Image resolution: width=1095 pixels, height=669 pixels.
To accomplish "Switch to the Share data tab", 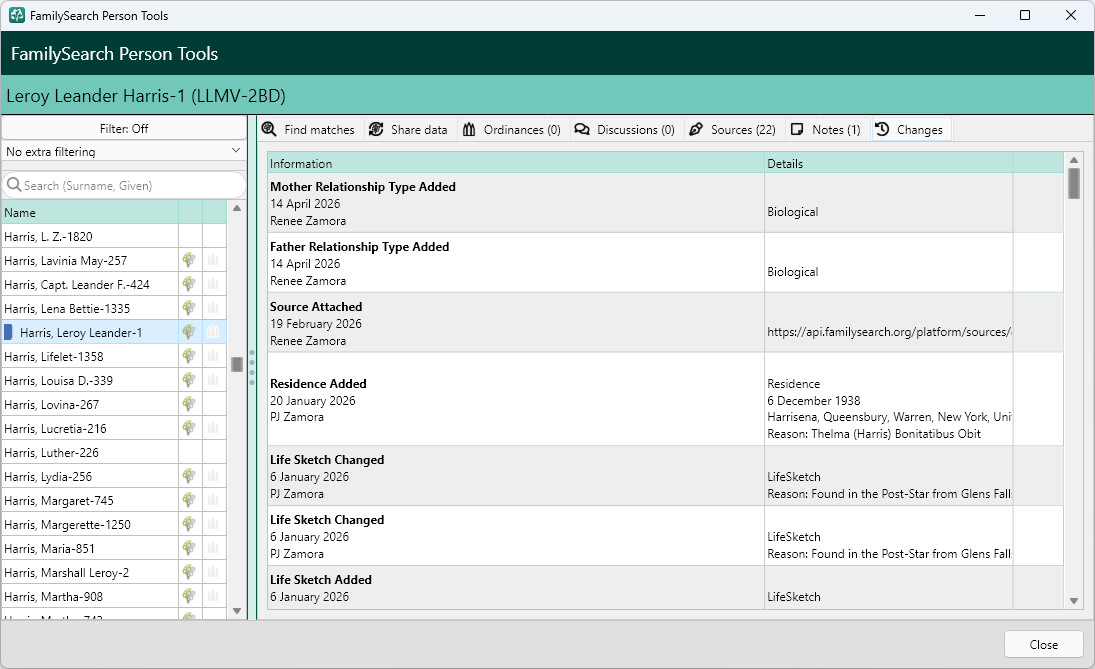I will pyautogui.click(x=408, y=129).
